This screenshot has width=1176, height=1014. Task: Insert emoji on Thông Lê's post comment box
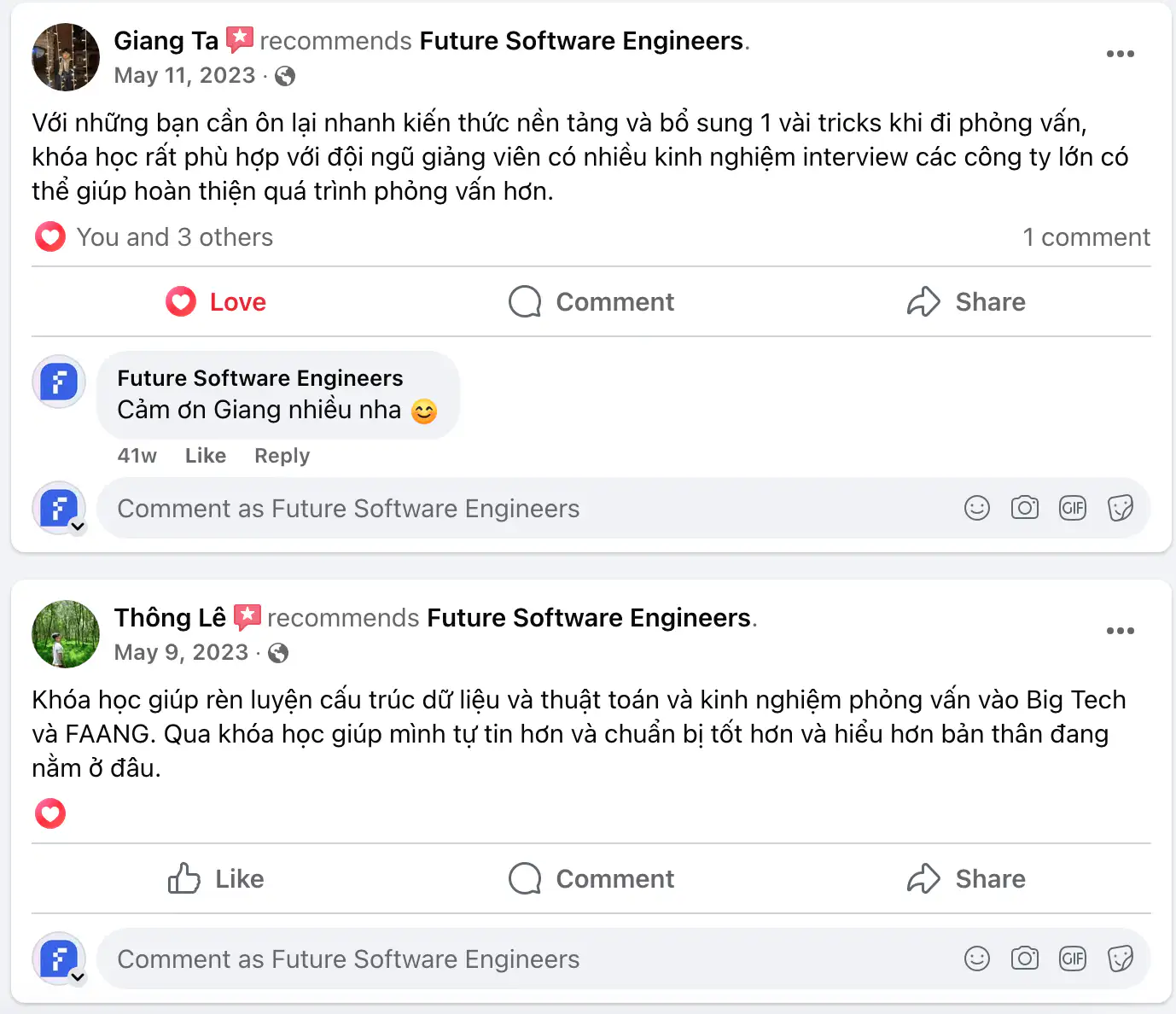(976, 959)
